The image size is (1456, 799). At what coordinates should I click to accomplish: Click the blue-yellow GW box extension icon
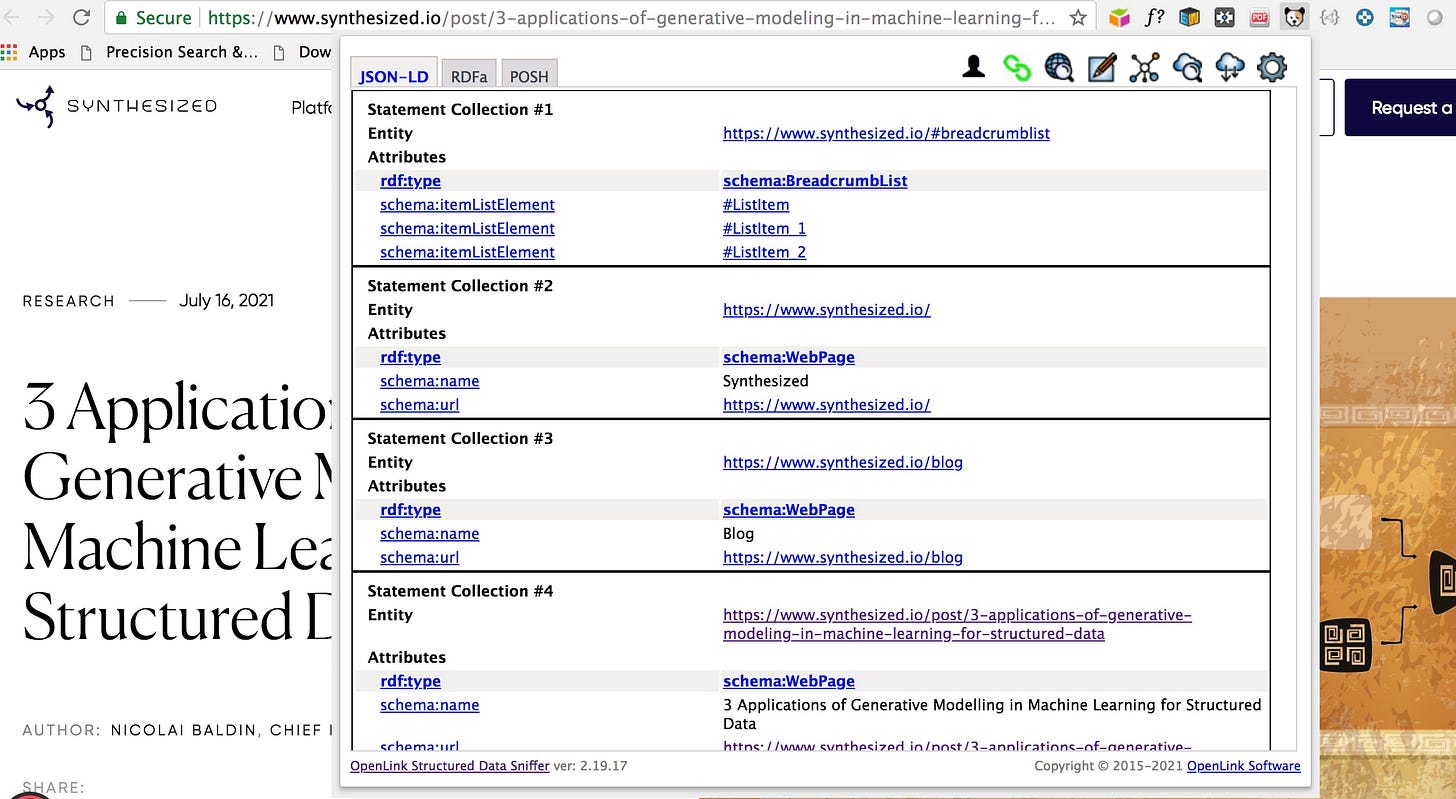click(x=1189, y=17)
